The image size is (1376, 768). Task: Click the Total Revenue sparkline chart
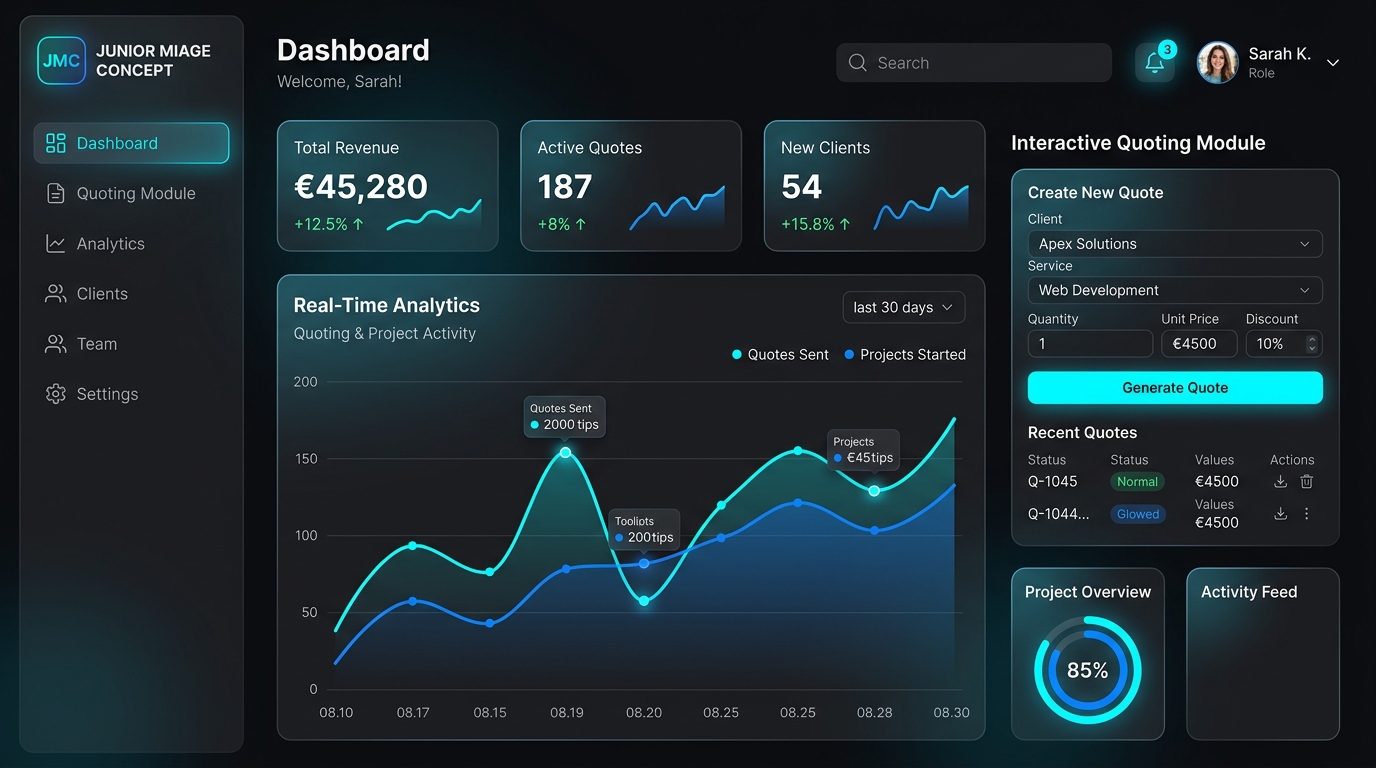pos(434,214)
